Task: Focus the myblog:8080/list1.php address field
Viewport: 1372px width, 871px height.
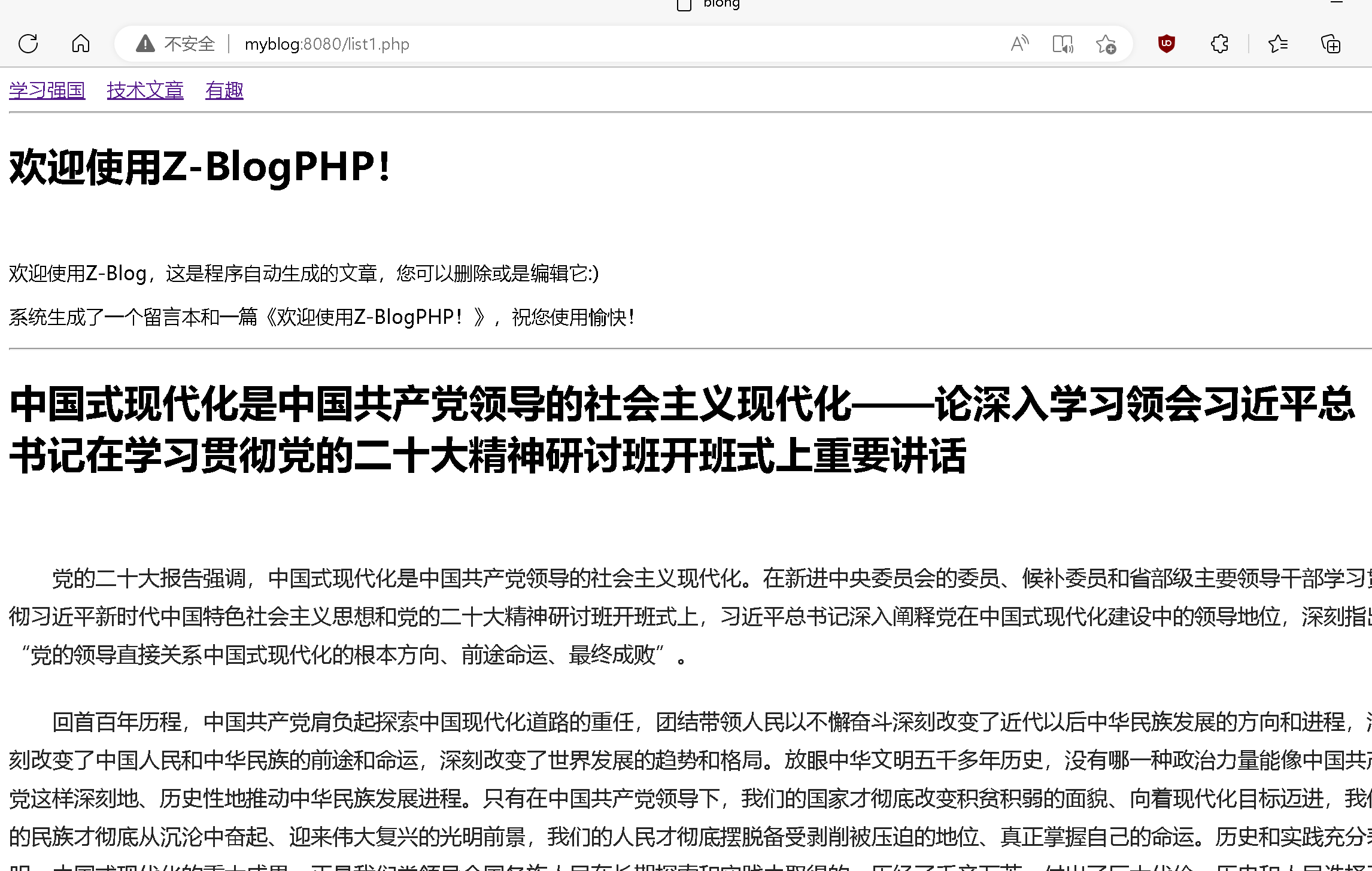Action: (327, 44)
